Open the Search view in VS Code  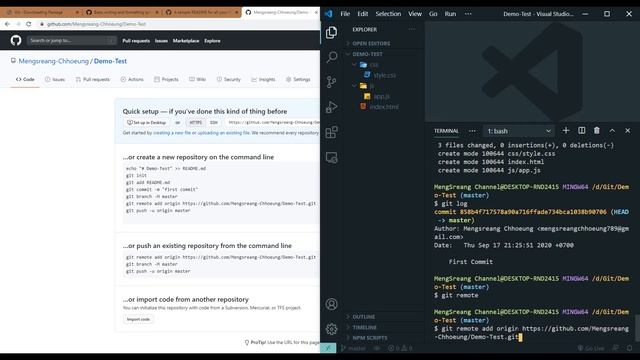(331, 57)
